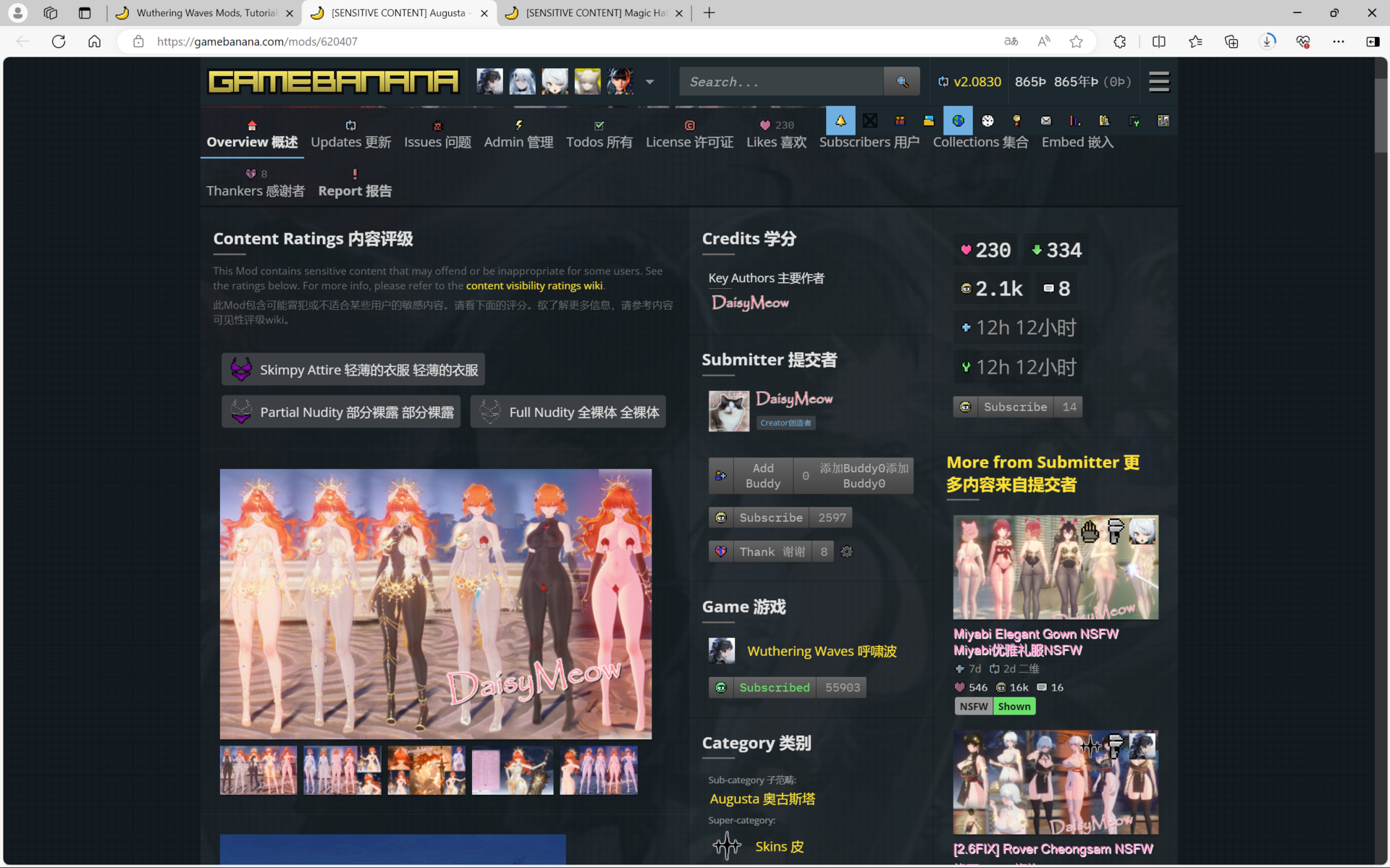Open the bell notifications icon

841,121
